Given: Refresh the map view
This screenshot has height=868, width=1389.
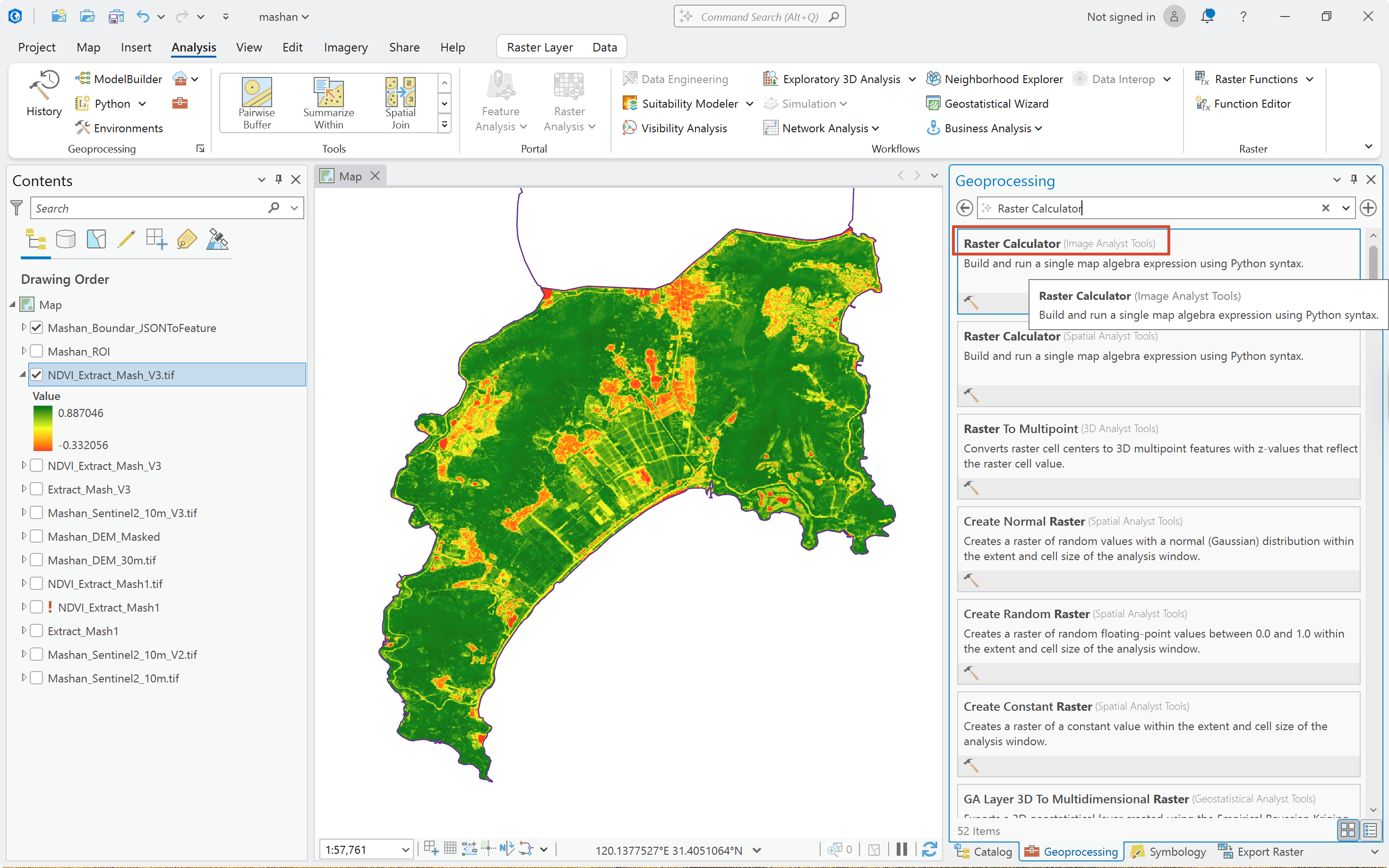Looking at the screenshot, I should coord(930,849).
